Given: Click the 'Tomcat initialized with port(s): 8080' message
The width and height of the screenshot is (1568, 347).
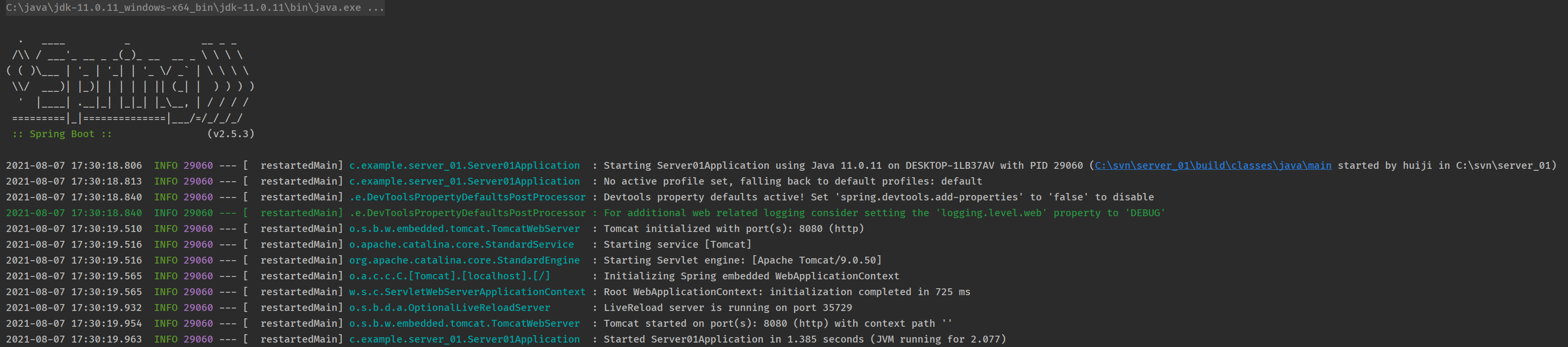Looking at the screenshot, I should pyautogui.click(x=733, y=229).
